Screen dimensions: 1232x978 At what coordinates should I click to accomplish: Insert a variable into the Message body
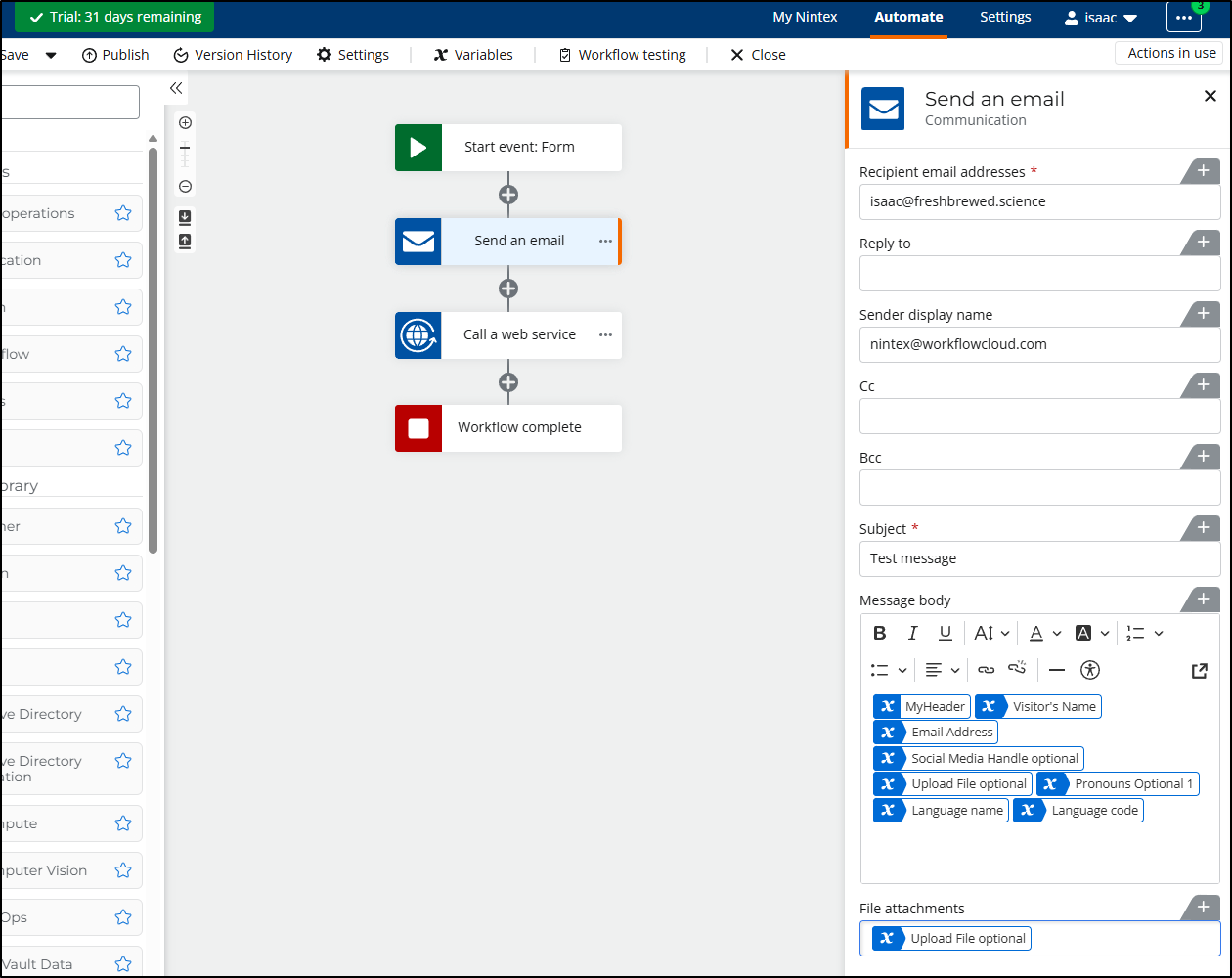pos(1202,600)
